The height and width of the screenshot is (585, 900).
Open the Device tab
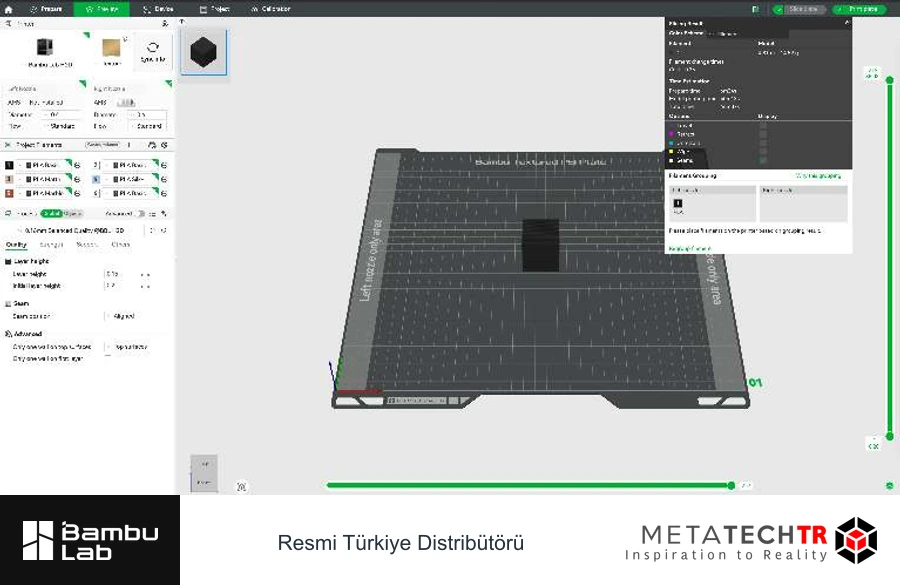pyautogui.click(x=158, y=9)
